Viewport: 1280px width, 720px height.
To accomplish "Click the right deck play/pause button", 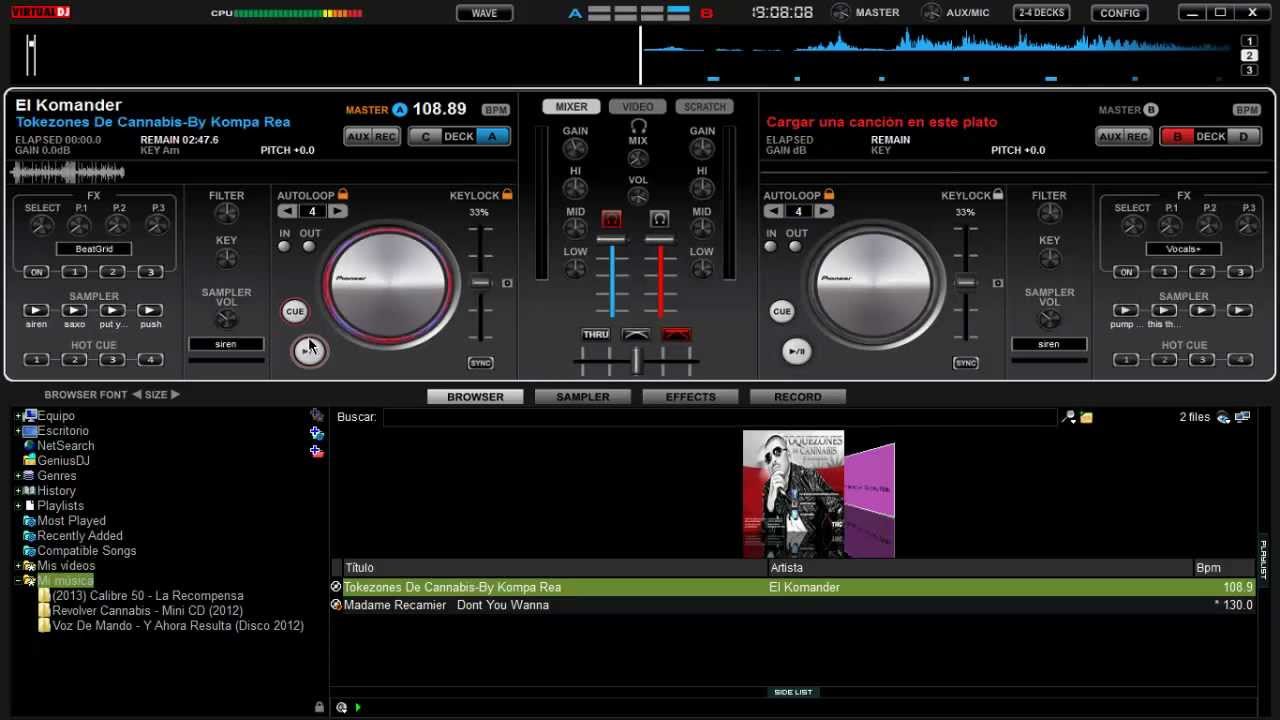I will tap(797, 351).
